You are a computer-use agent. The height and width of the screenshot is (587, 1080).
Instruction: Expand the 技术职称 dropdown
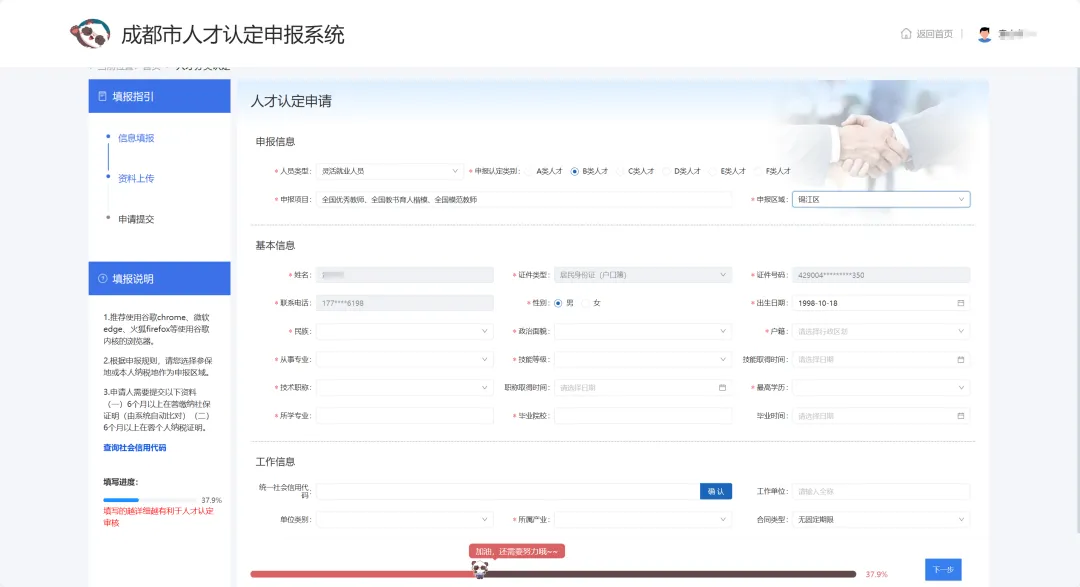tap(404, 388)
